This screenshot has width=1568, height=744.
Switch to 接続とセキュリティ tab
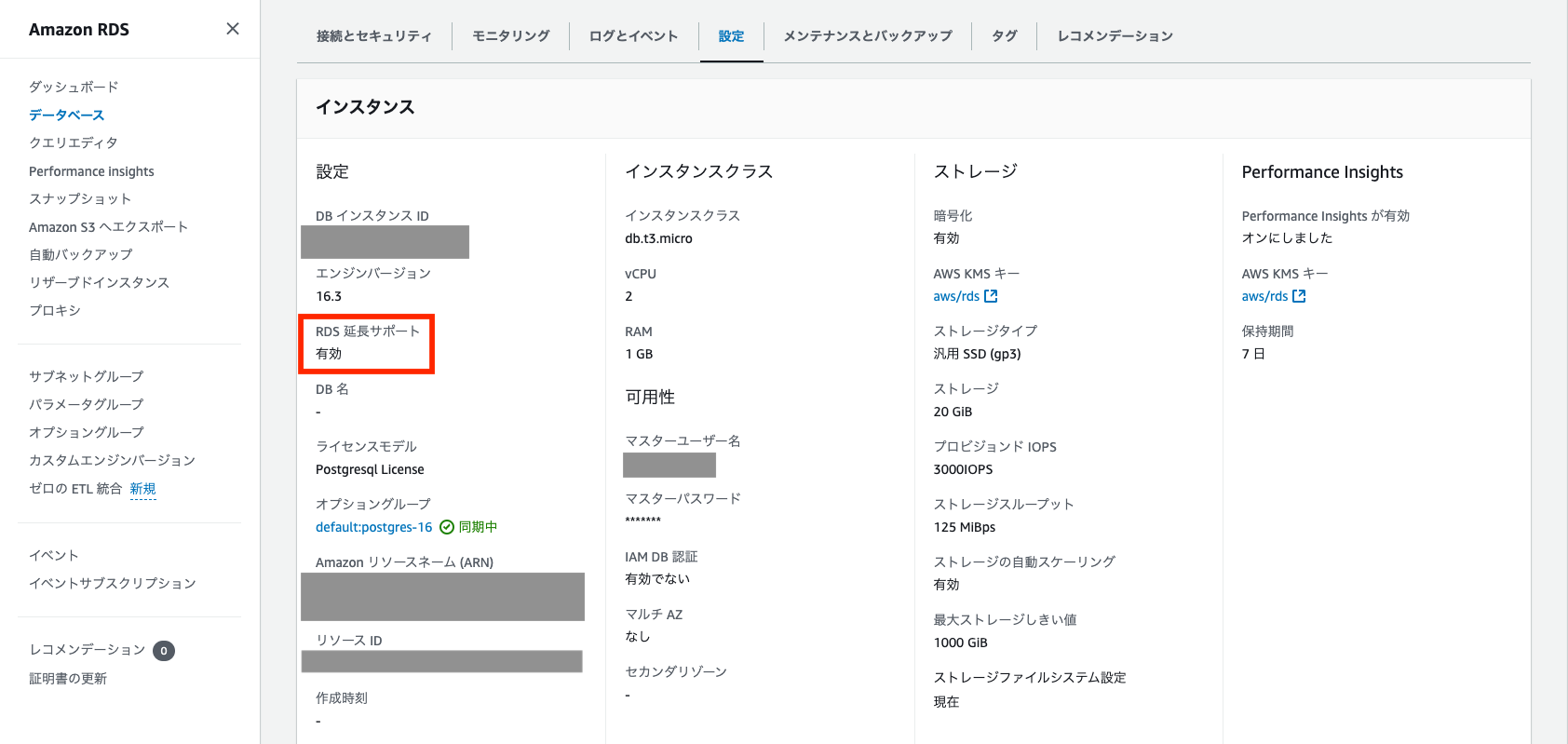pyautogui.click(x=374, y=35)
